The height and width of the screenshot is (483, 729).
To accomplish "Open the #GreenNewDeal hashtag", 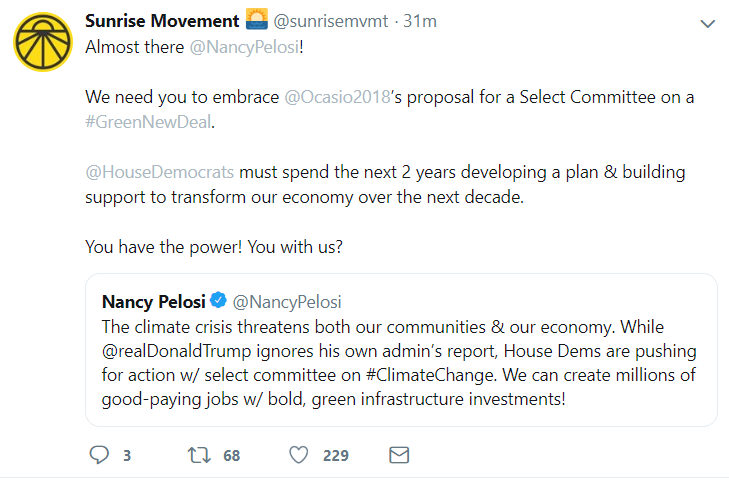I will 149,122.
